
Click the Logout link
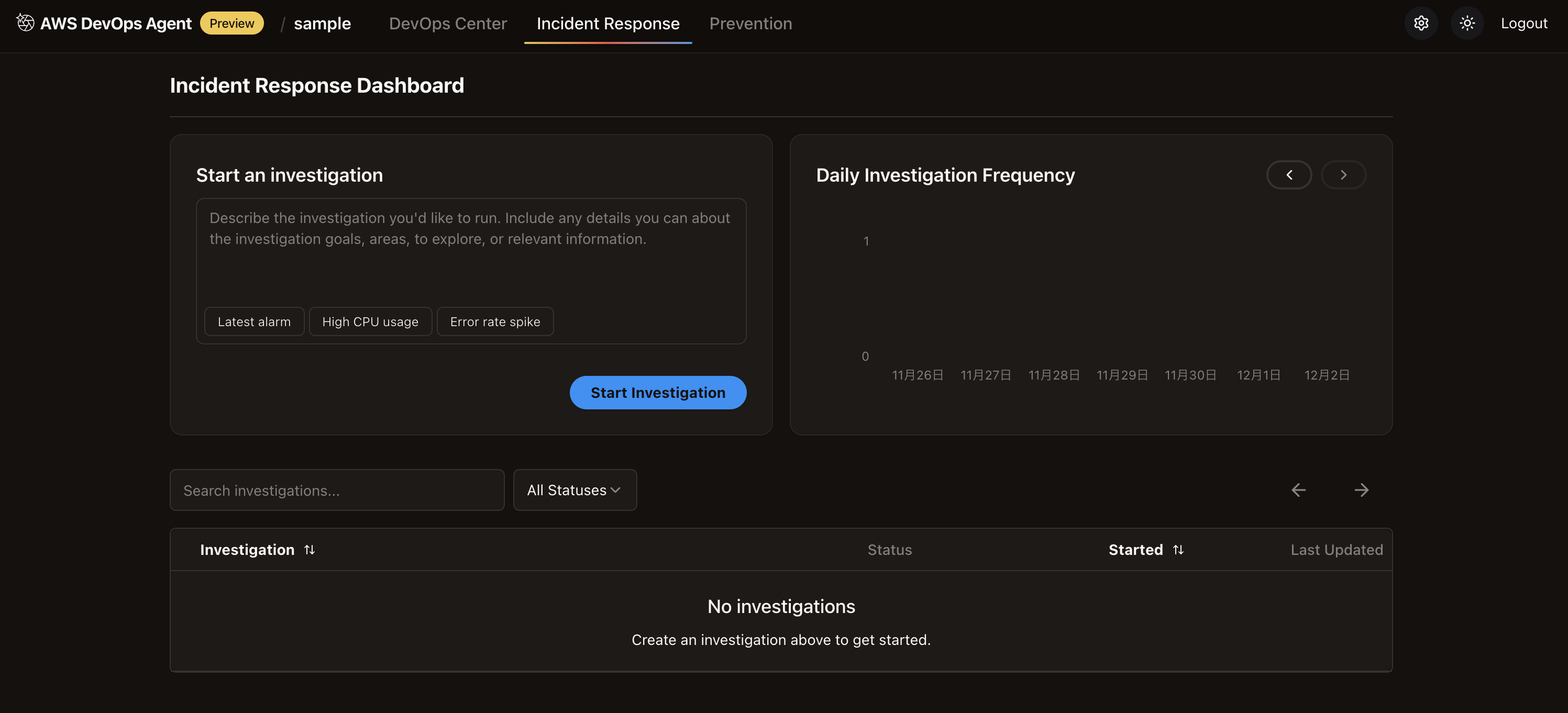[x=1523, y=23]
